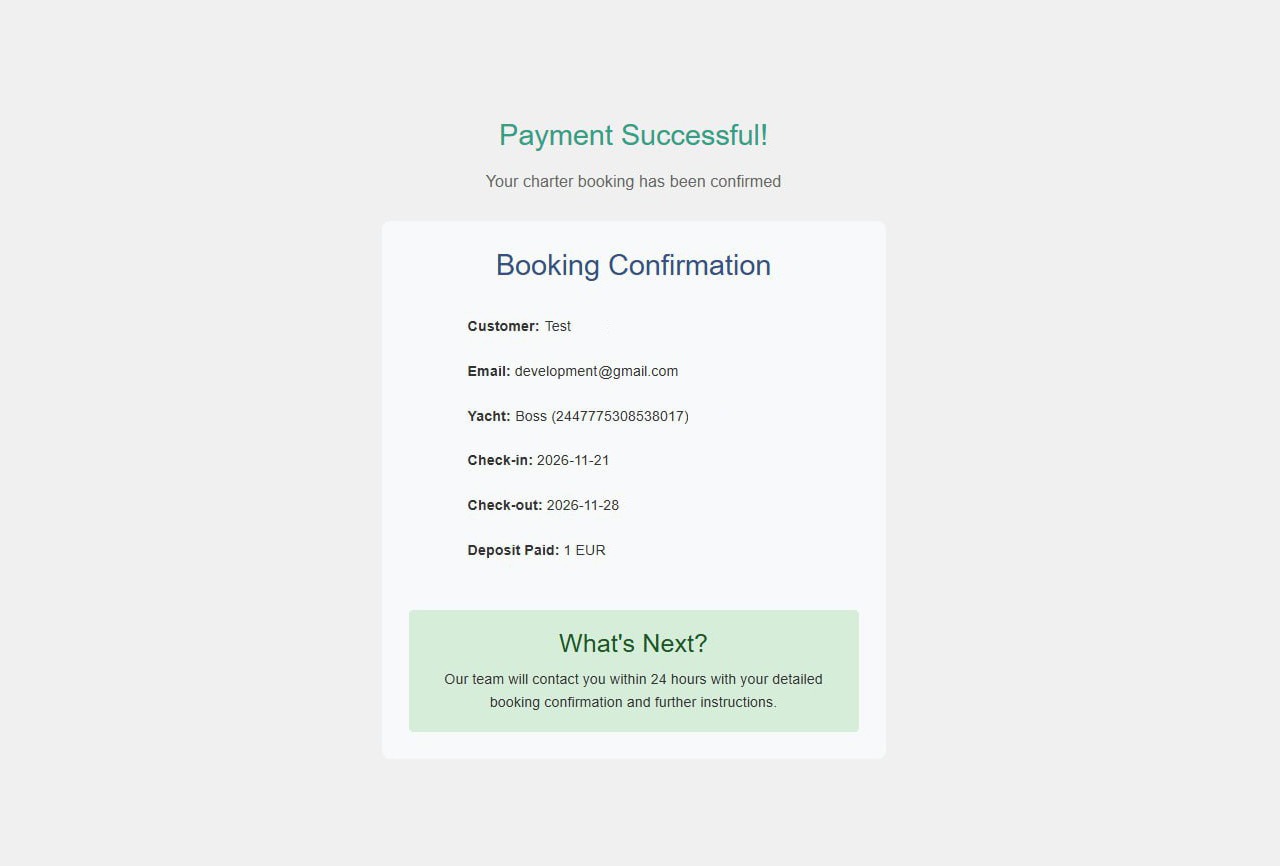Click the team contact within 24 hours line
The image size is (1280, 866).
(x=633, y=679)
